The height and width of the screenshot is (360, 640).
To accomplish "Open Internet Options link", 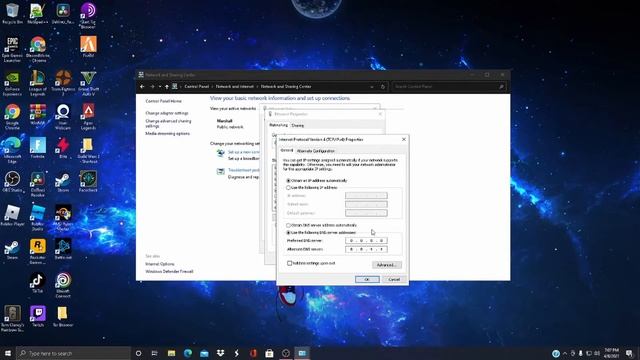I will click(160, 264).
